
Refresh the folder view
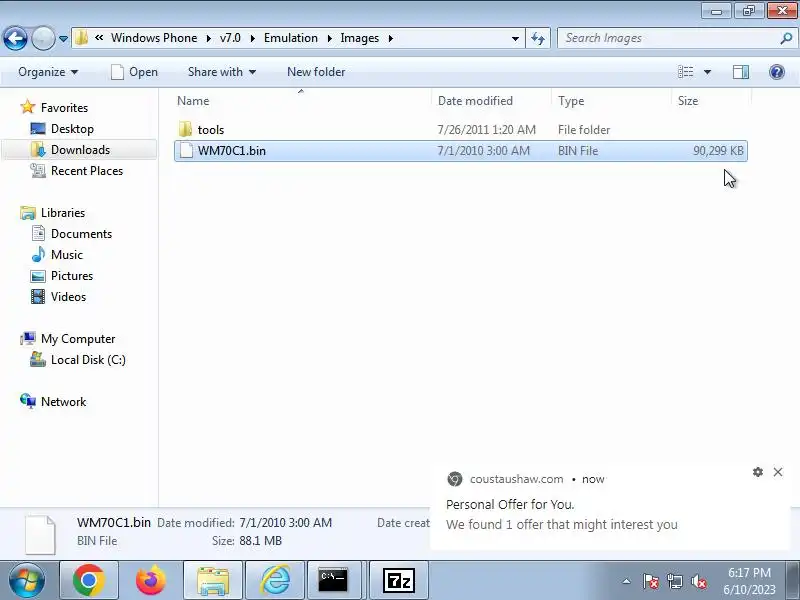pos(538,39)
